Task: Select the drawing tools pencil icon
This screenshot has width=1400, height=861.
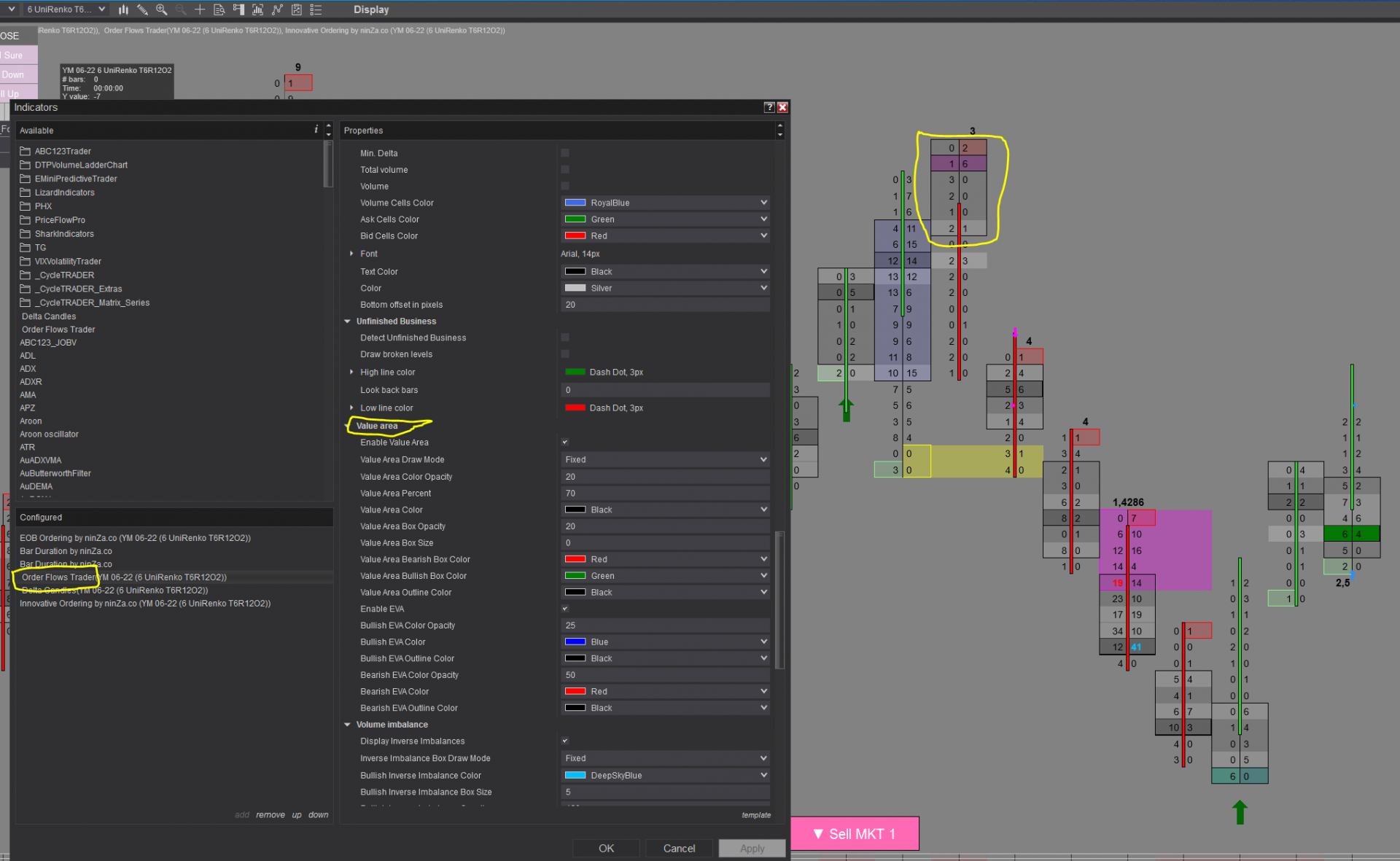Action: pyautogui.click(x=142, y=9)
